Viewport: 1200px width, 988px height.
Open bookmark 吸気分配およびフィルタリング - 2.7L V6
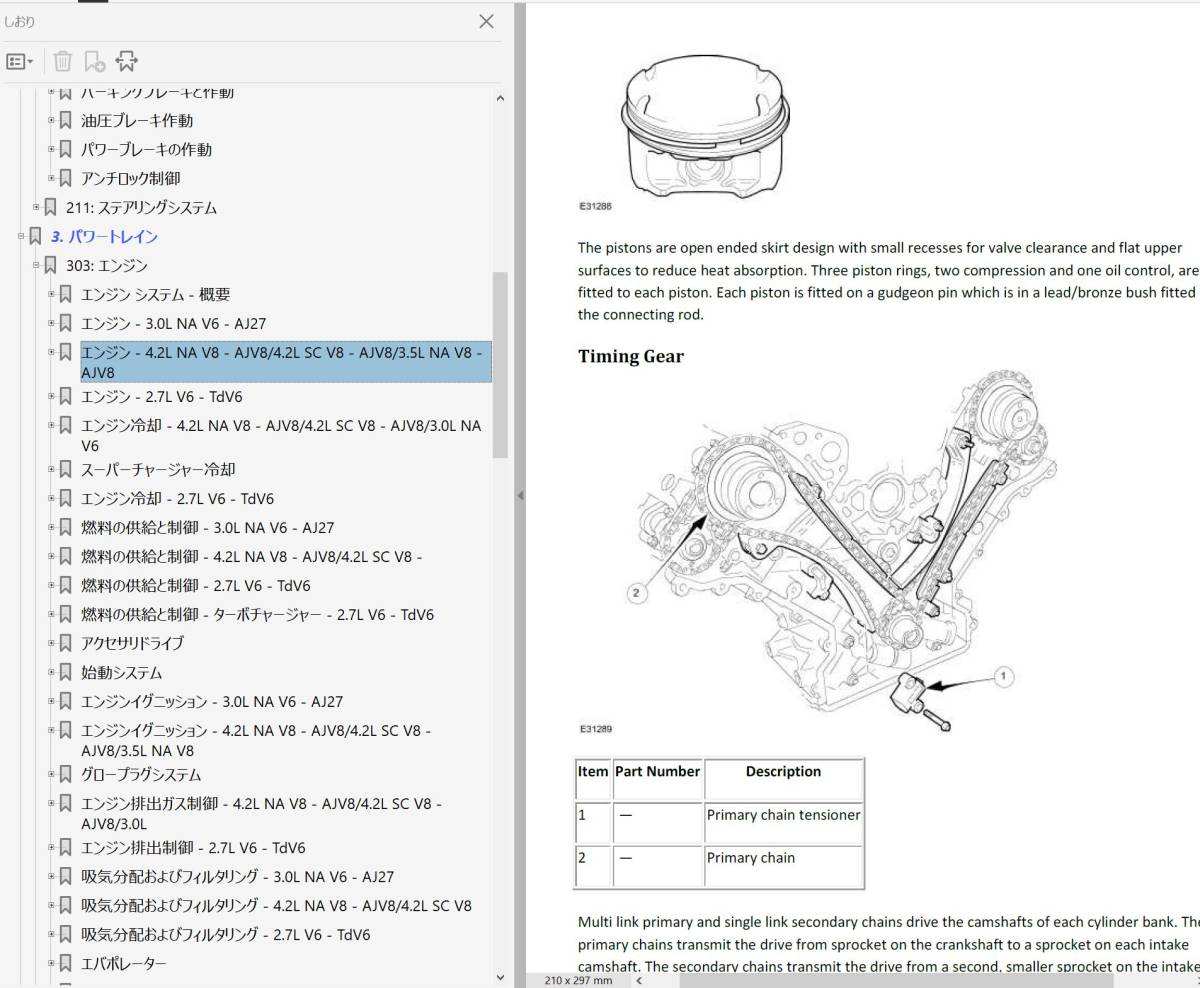[225, 935]
